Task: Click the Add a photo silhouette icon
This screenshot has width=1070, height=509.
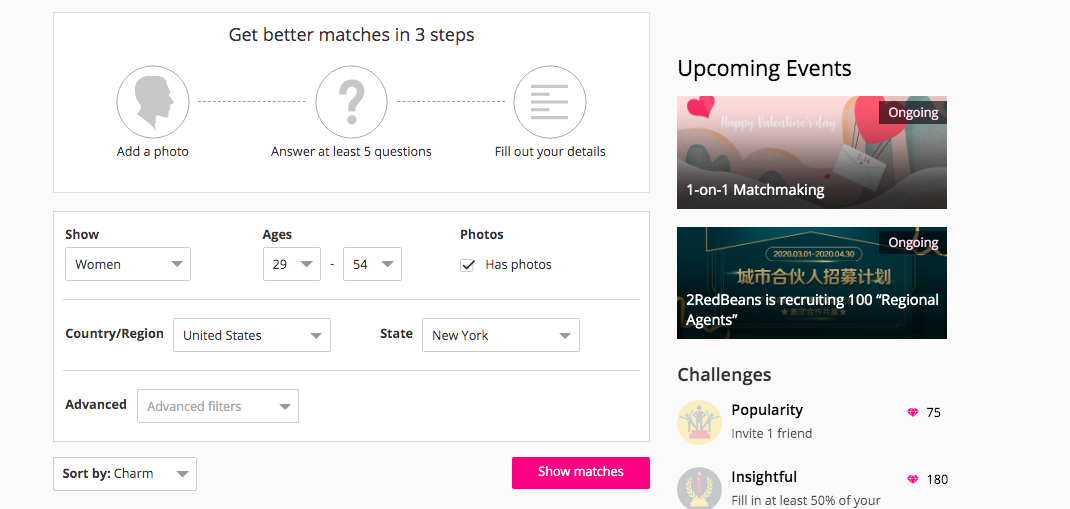Action: click(153, 102)
